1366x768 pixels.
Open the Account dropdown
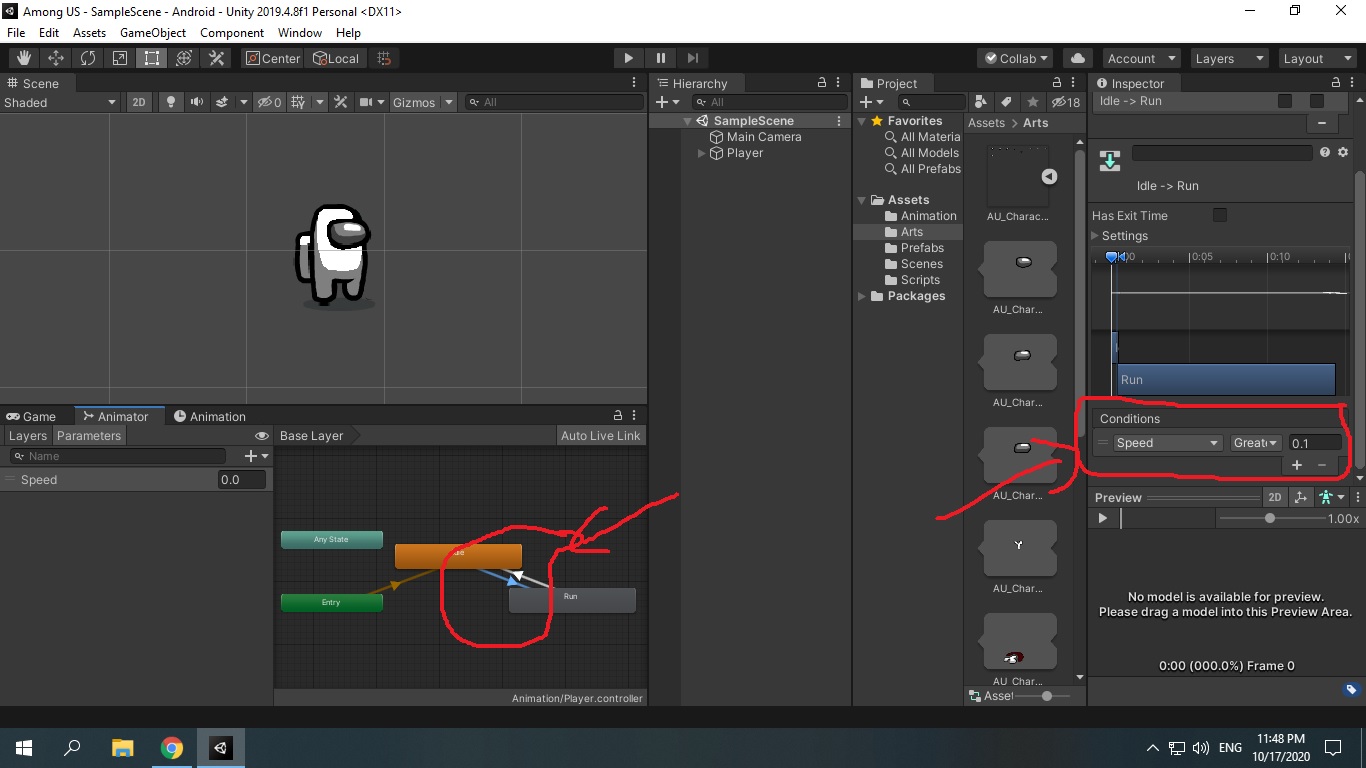click(1141, 58)
